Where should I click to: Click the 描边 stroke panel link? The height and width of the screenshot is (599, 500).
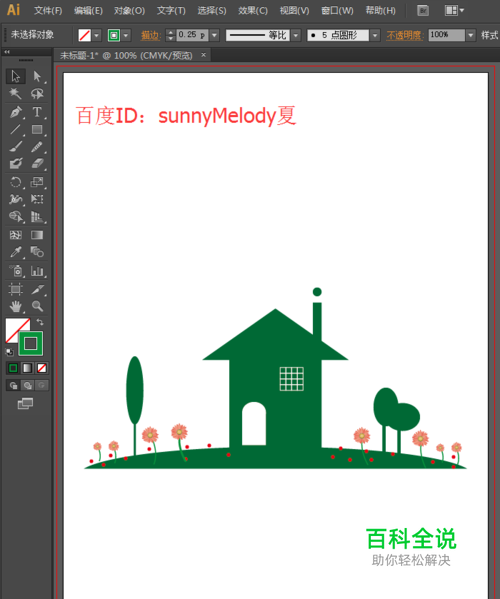pos(150,36)
